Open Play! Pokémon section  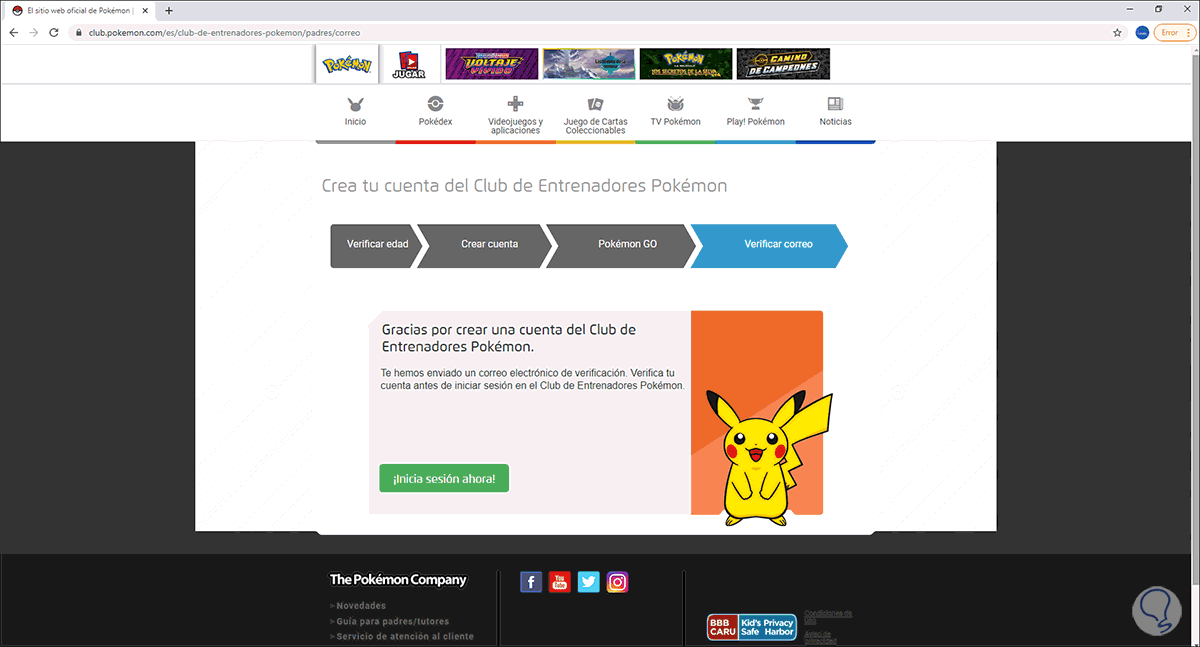pos(755,112)
